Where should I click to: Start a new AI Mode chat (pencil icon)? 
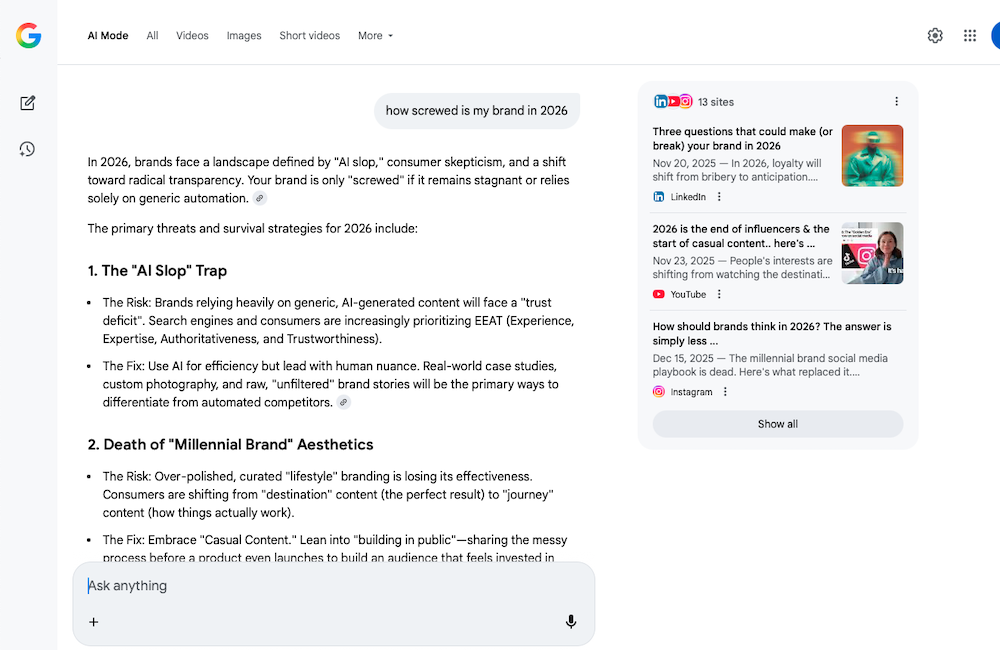tap(27, 103)
